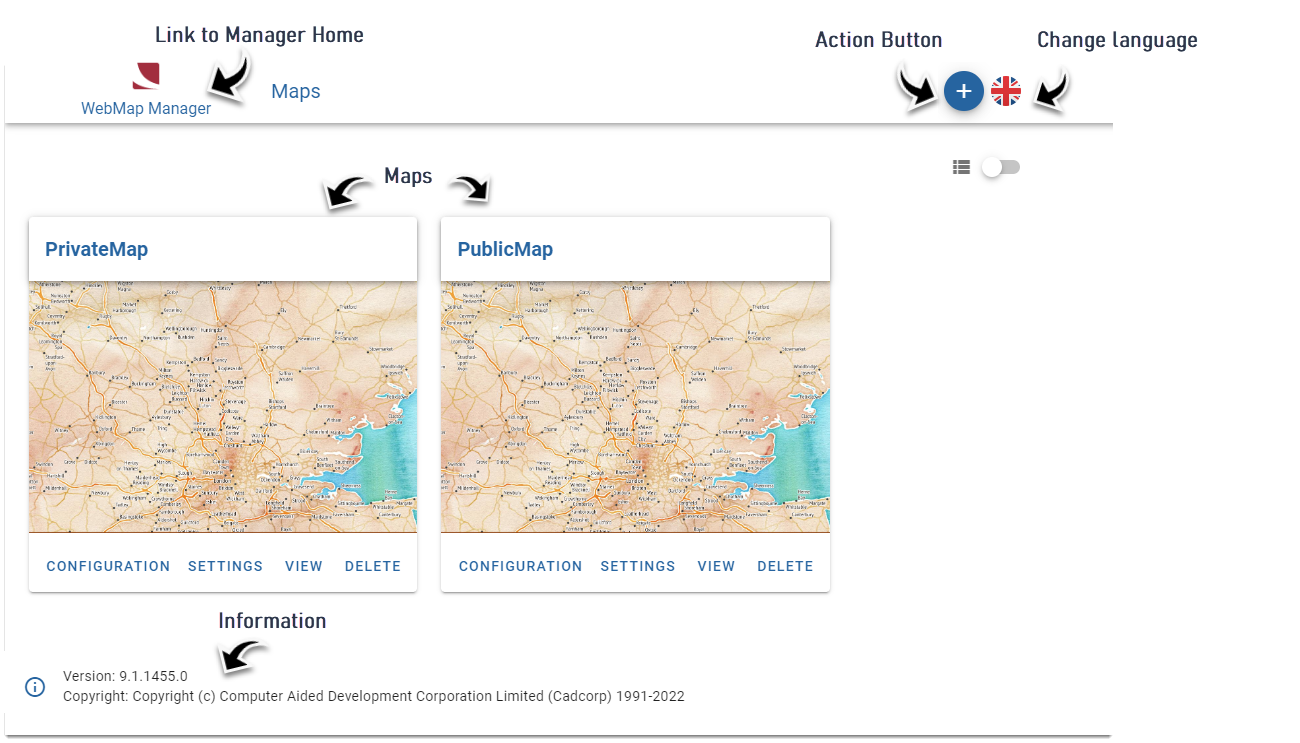This screenshot has width=1300, height=743.
Task: Change language using the UK flag icon
Action: coord(1005,91)
